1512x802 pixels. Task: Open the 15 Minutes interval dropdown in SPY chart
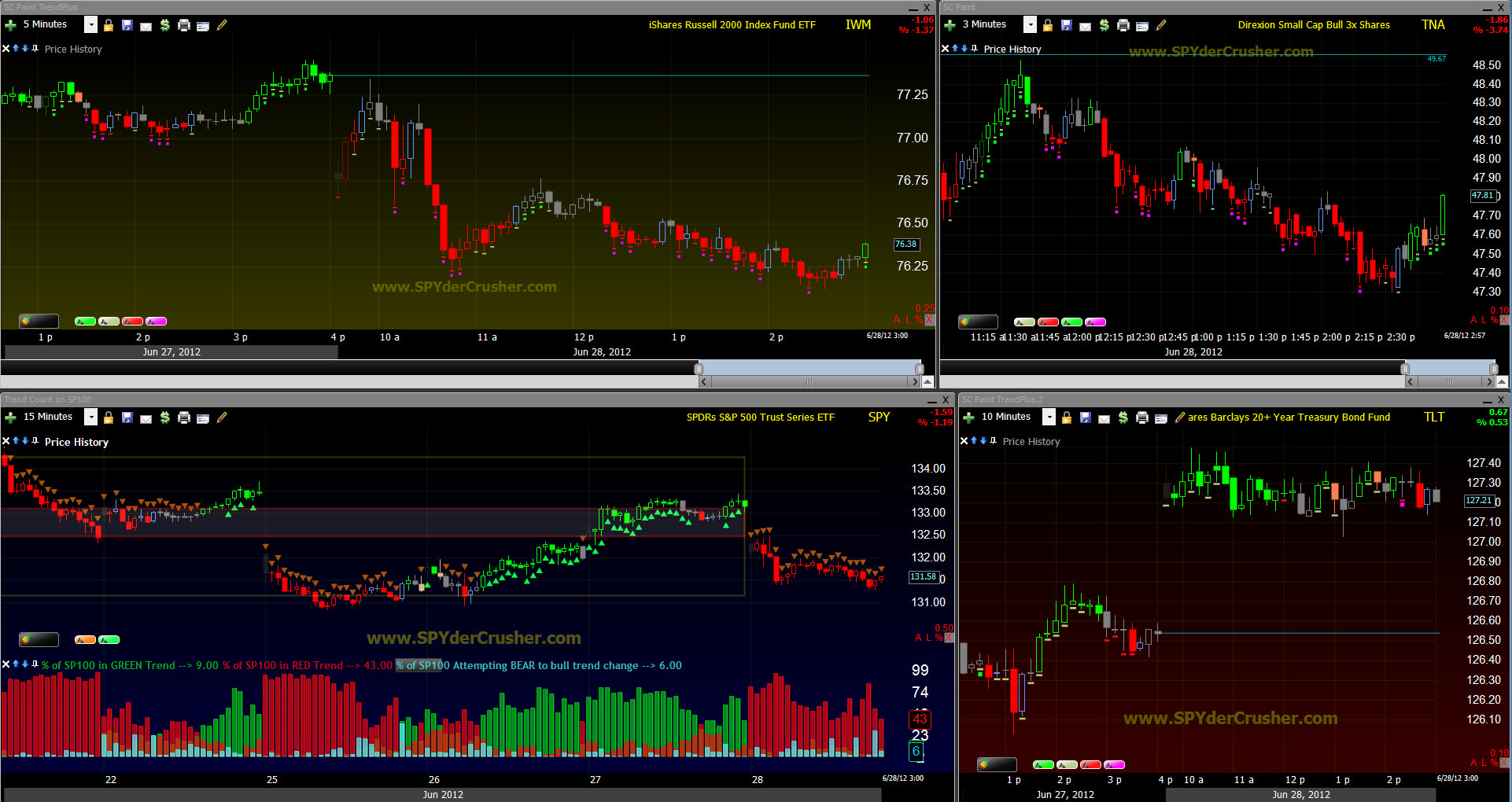(x=90, y=418)
